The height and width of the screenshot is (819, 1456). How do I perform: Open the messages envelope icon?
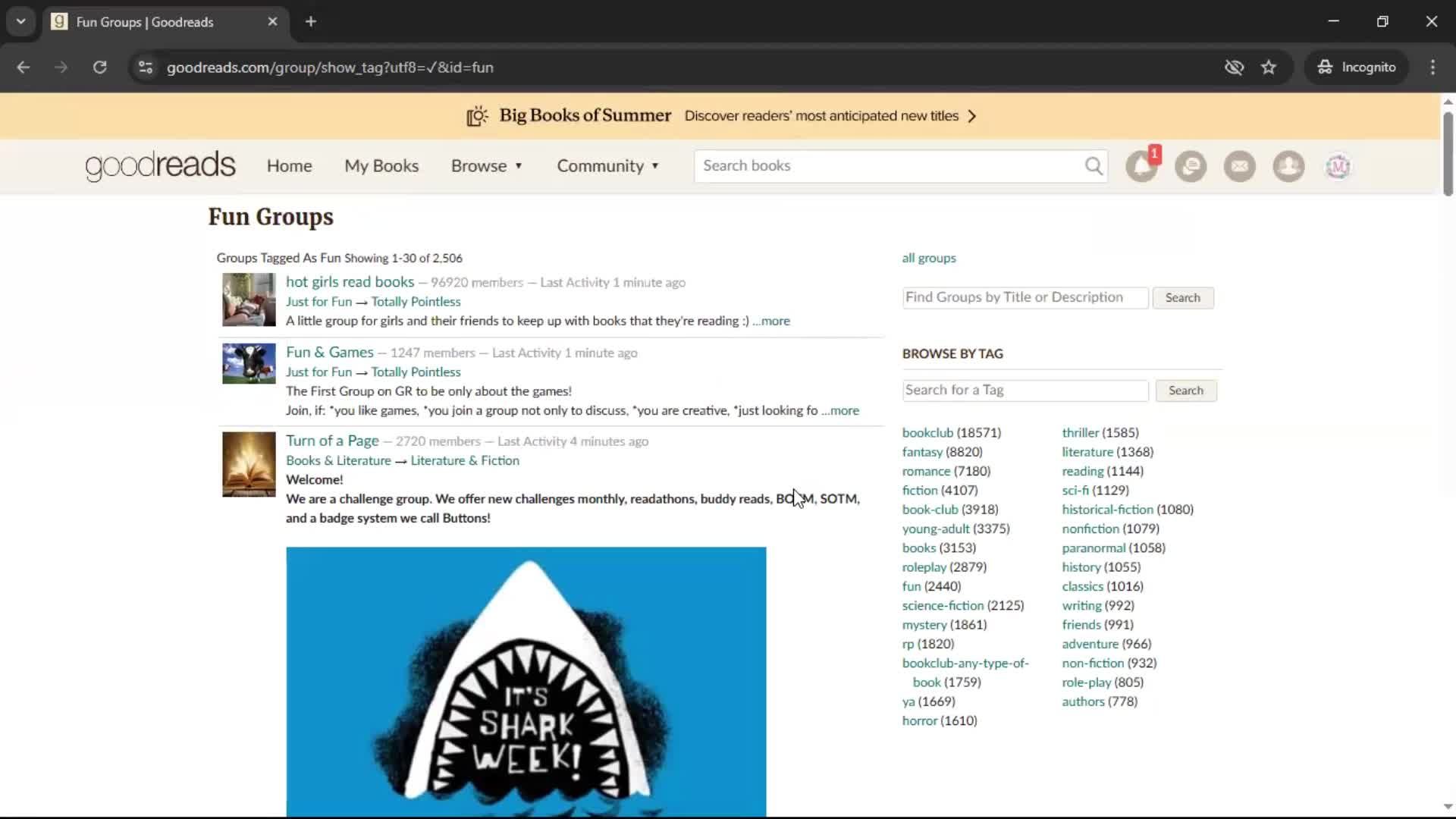1240,166
